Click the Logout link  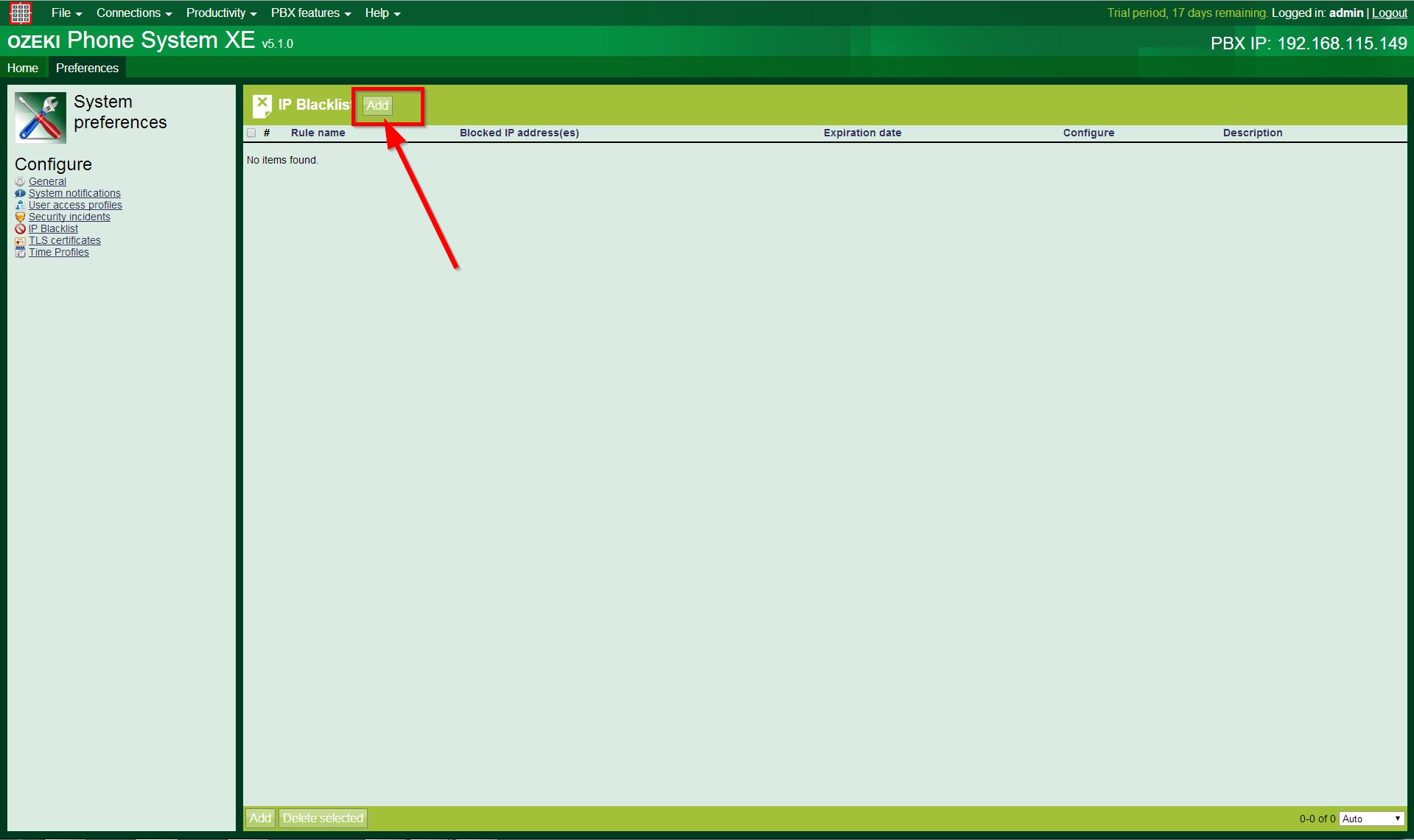1389,13
